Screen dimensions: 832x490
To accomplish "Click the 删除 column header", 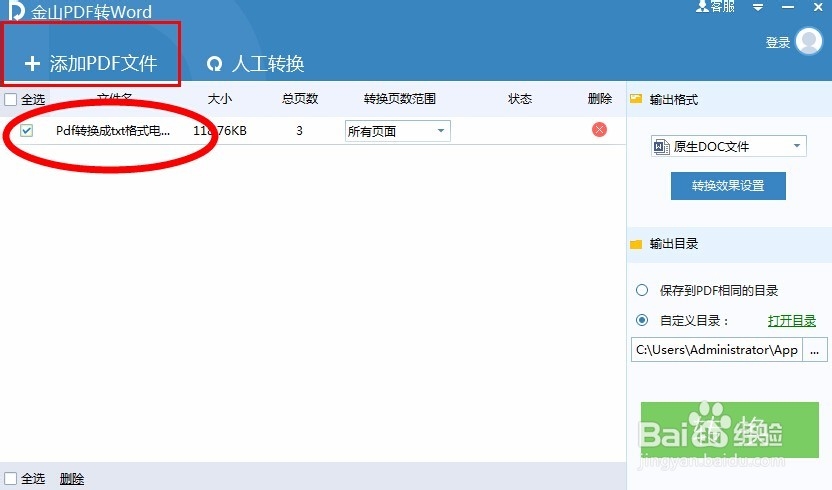I will 600,99.
